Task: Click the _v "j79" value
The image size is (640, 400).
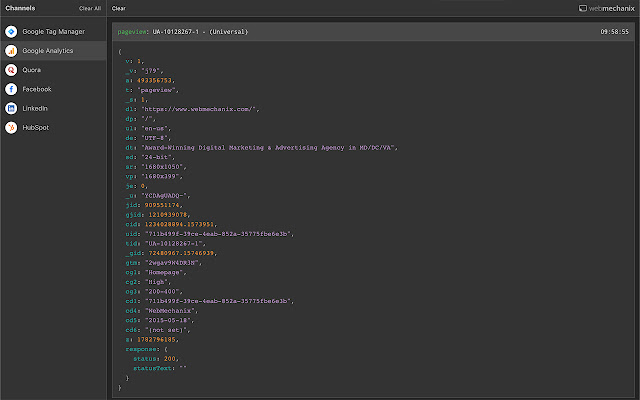Action: click(x=150, y=71)
